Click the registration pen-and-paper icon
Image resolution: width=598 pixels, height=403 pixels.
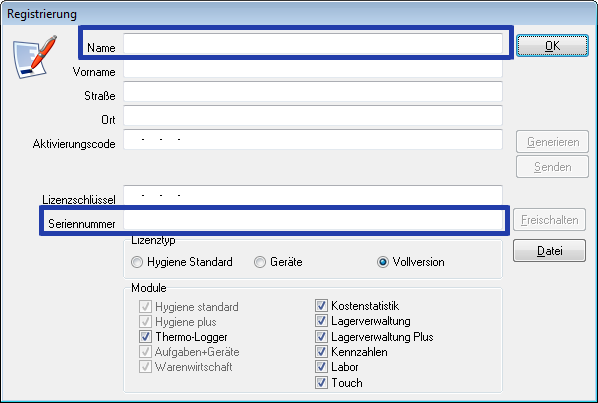point(35,57)
